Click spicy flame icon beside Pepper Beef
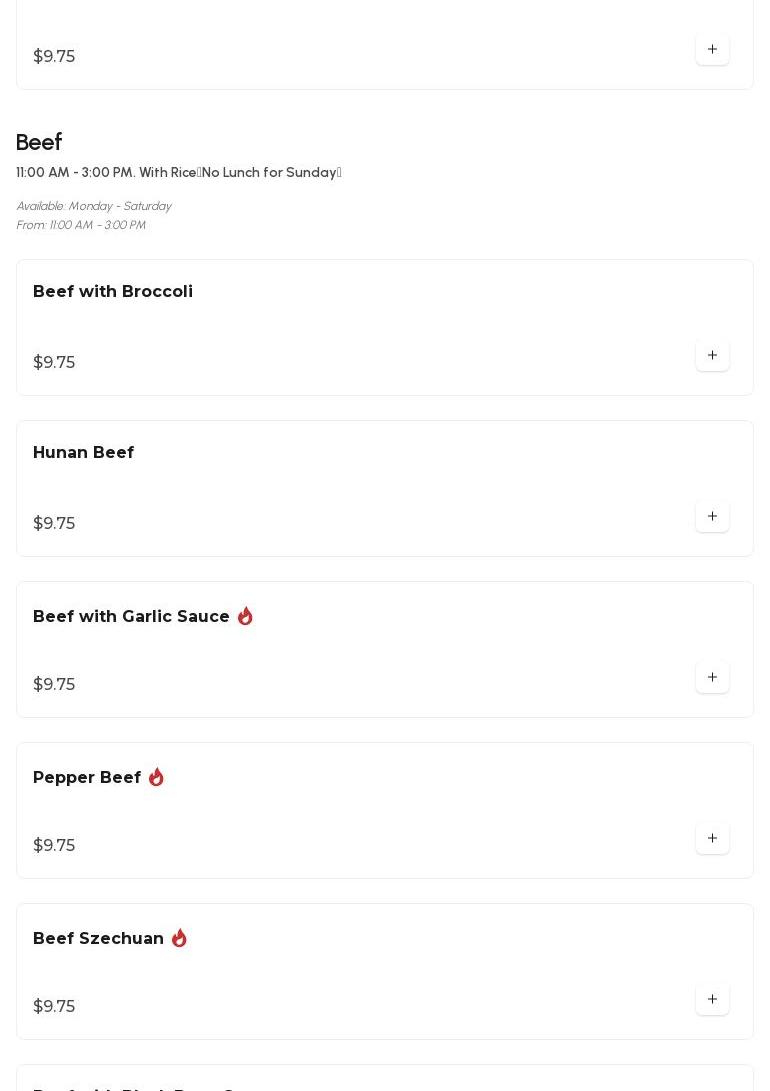Screen dimensions: 770x1091 click(156, 777)
